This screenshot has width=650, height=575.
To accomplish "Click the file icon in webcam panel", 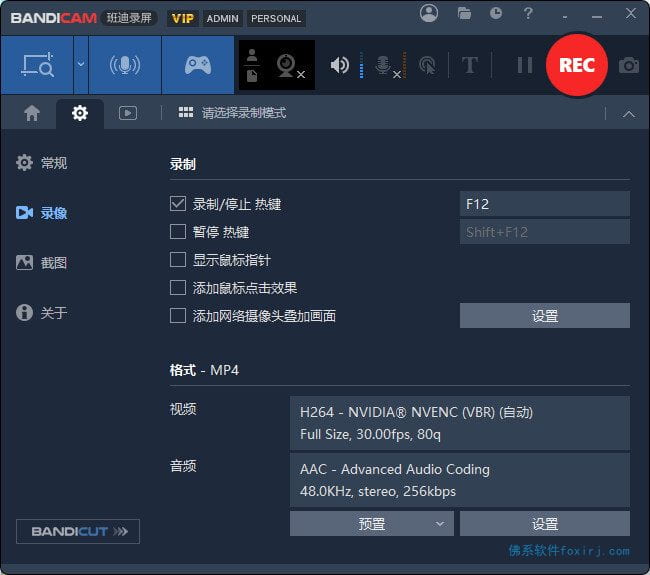I will coord(252,76).
